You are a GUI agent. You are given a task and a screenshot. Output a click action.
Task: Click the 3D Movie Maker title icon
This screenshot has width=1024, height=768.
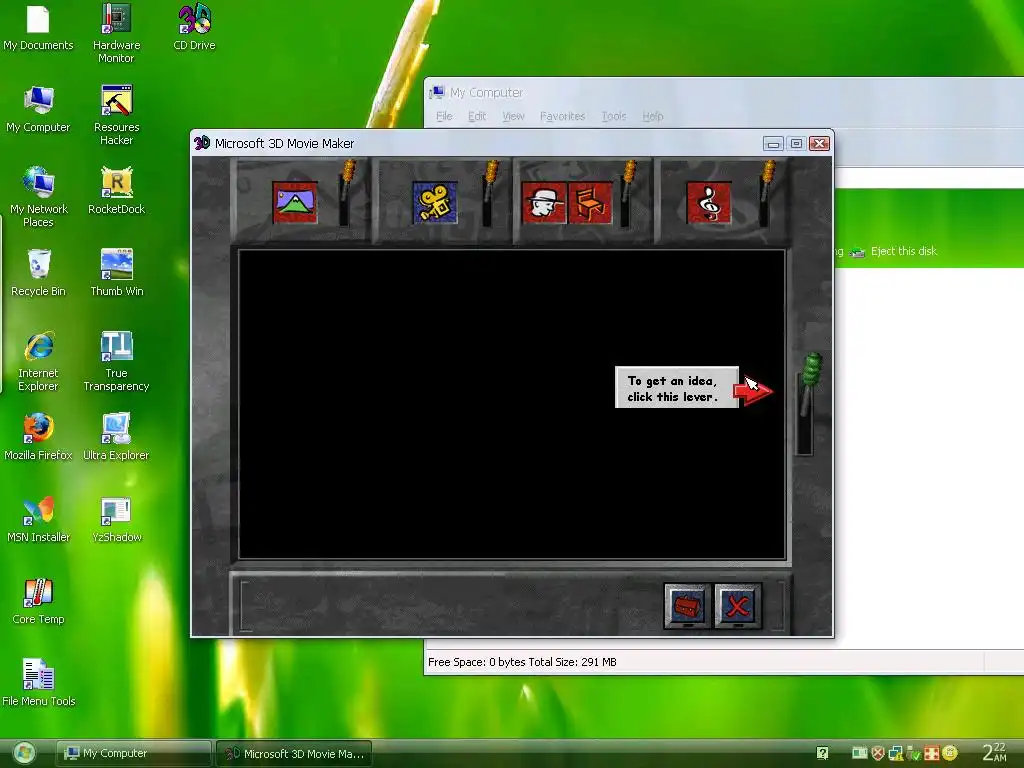pos(202,143)
